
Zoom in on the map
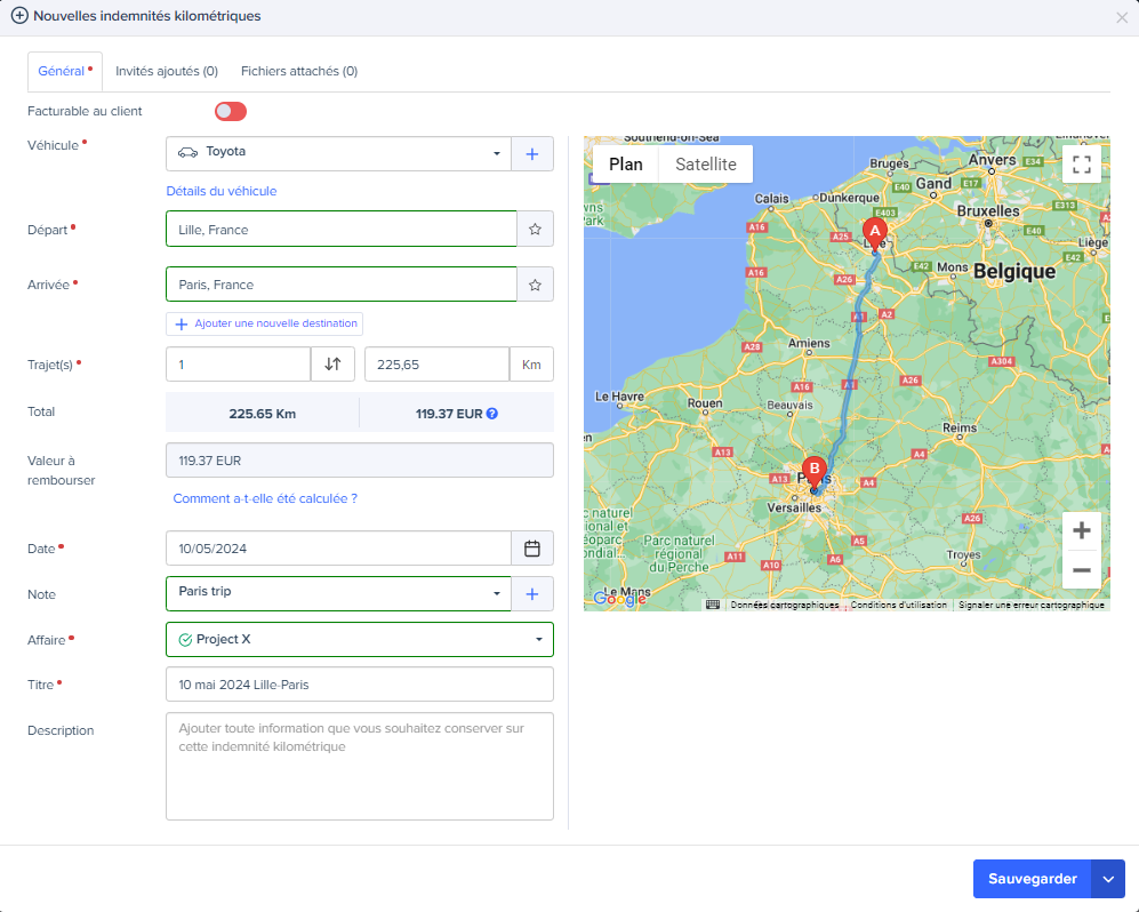click(1082, 531)
